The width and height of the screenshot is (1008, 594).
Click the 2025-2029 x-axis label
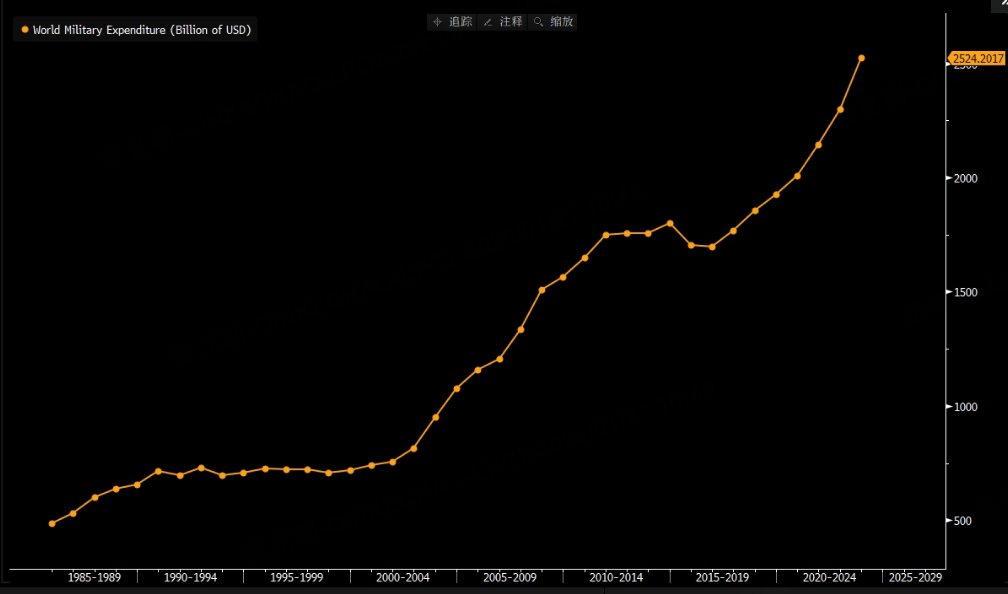(x=915, y=577)
